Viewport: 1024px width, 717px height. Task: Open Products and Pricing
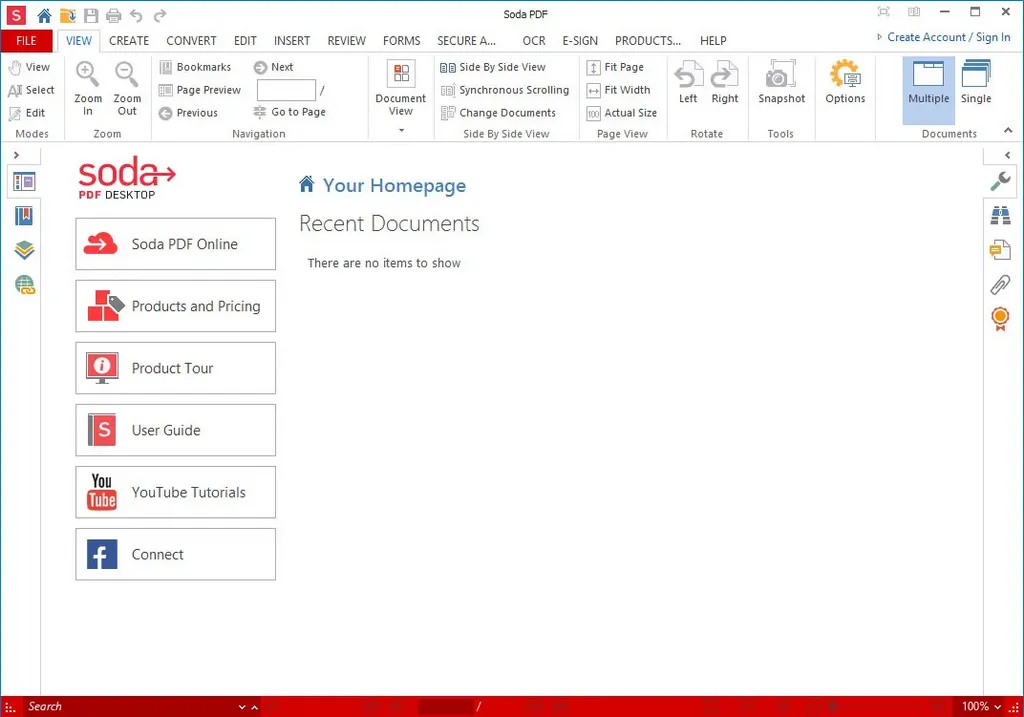coord(176,306)
